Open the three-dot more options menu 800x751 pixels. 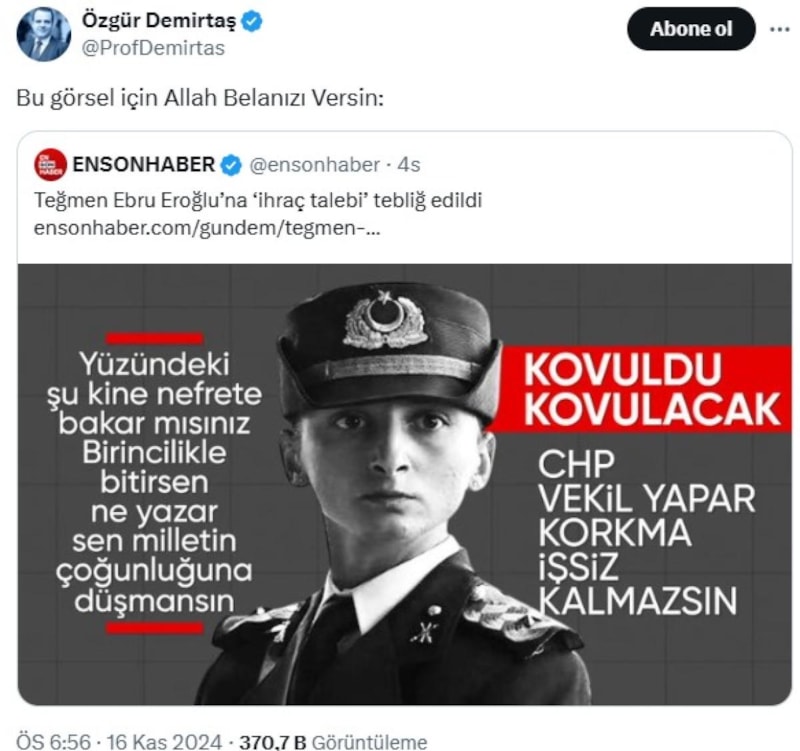(780, 30)
